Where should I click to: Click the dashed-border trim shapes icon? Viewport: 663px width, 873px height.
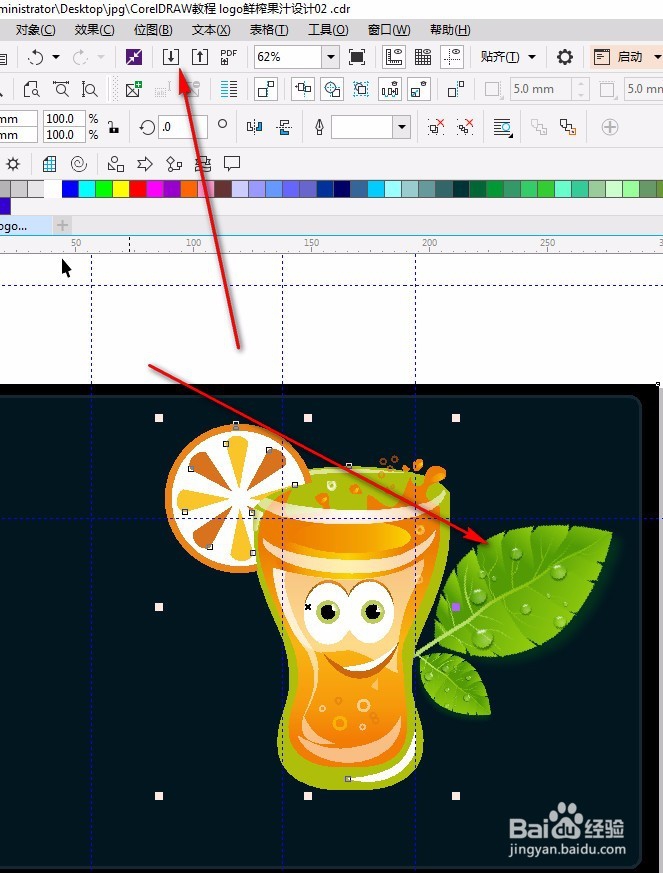tap(361, 89)
